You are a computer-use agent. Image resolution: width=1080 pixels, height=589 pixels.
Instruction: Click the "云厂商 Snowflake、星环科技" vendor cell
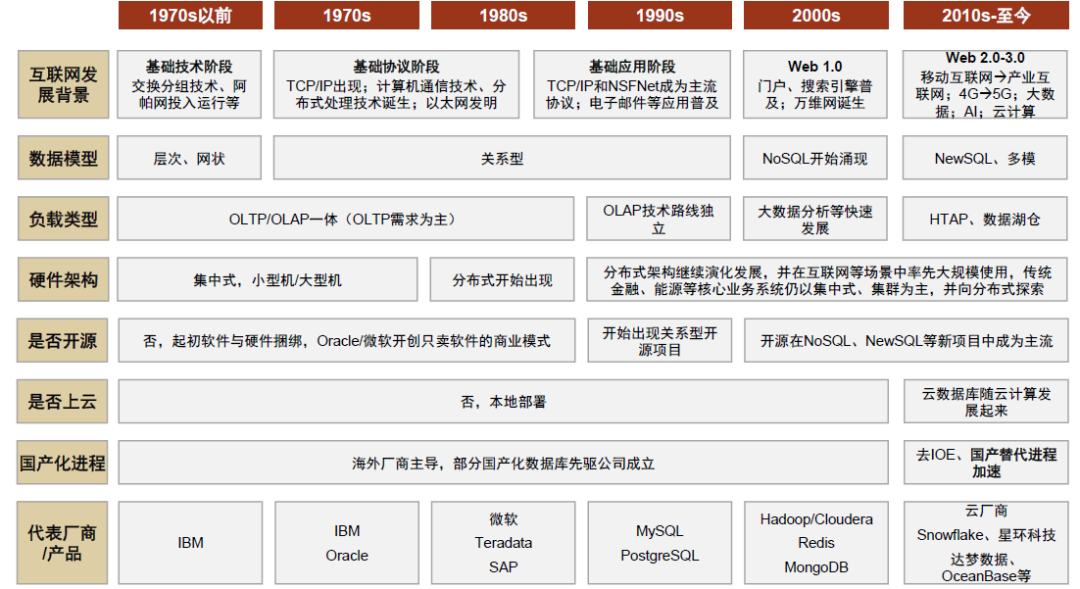click(x=986, y=542)
